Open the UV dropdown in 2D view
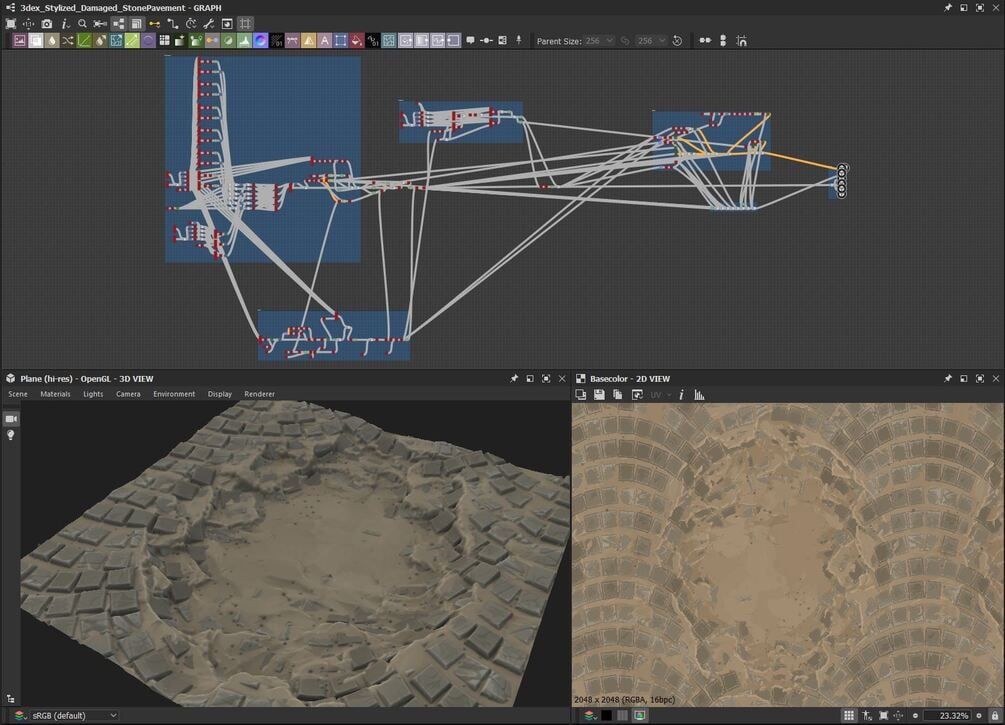 660,395
